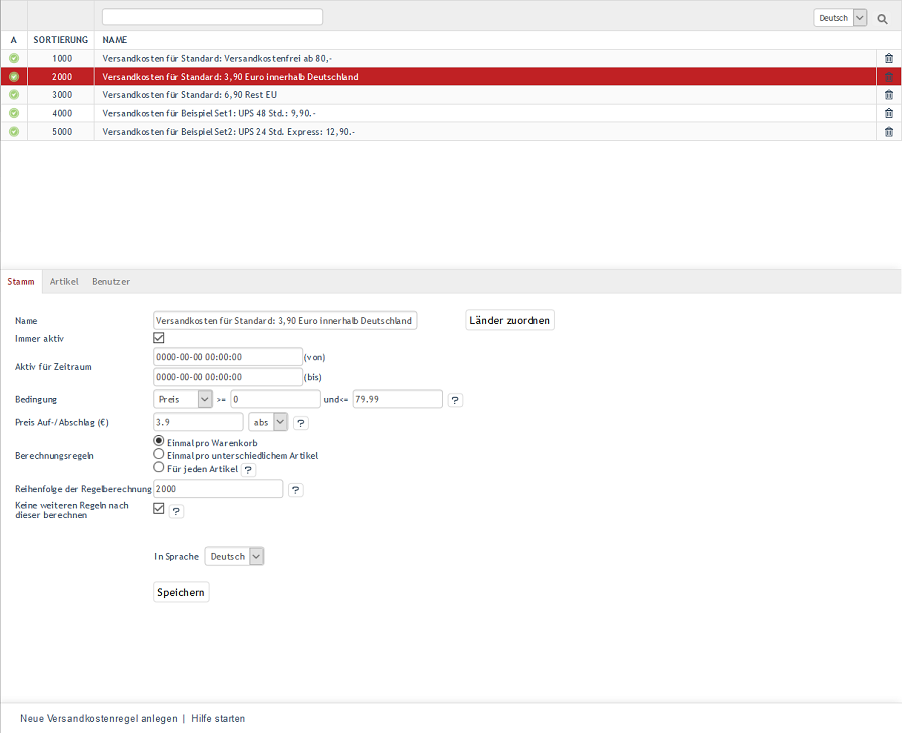Toggle active status of sorting 1000 rule

[x=14, y=59]
